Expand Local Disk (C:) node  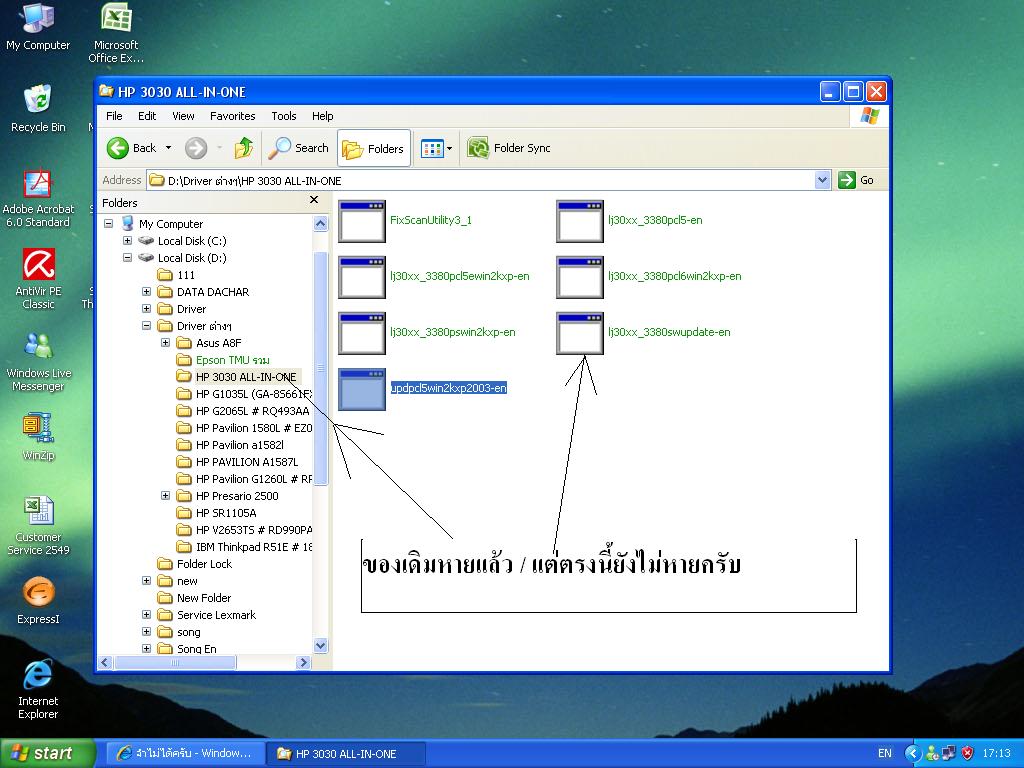pyautogui.click(x=127, y=241)
